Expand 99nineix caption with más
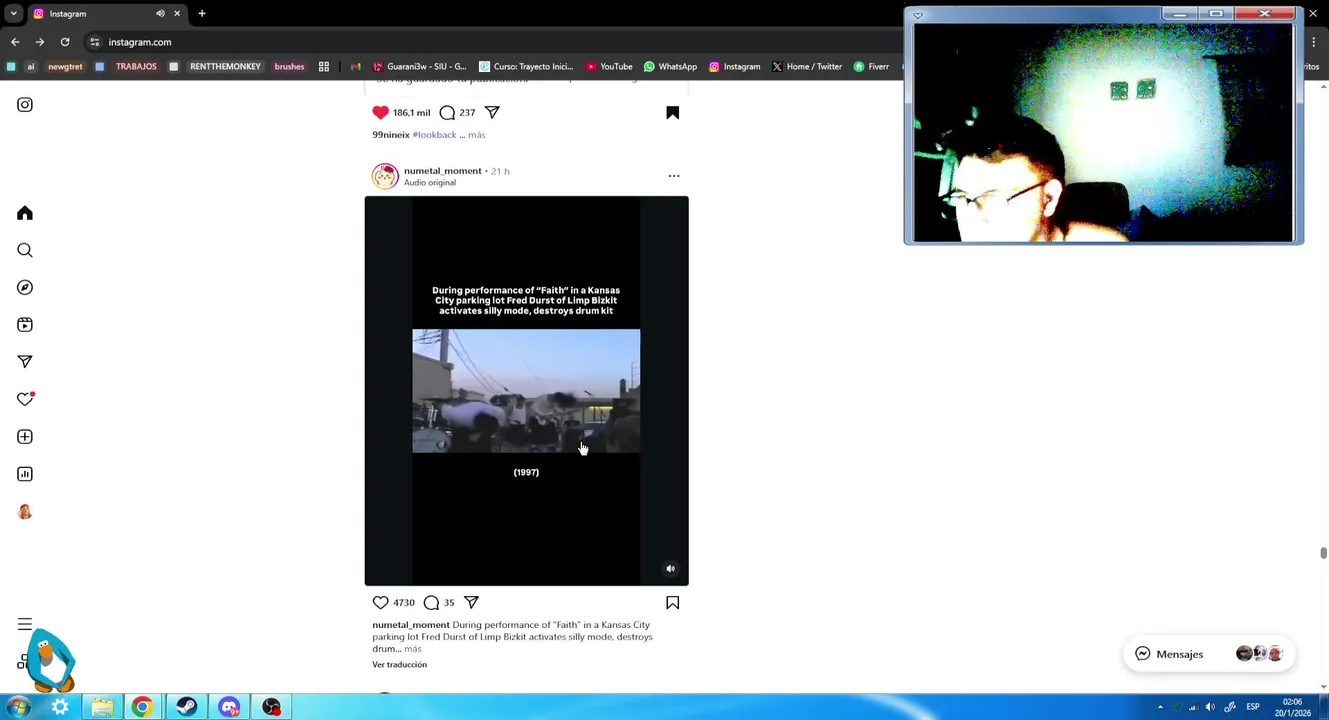1329x720 pixels. [477, 135]
